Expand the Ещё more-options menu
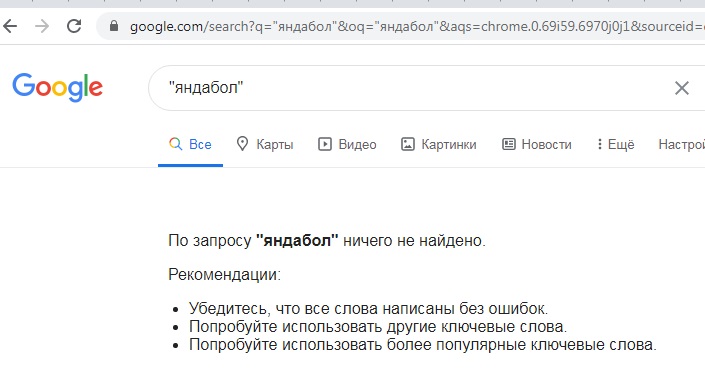Viewport: 705px width, 372px height. pyautogui.click(x=615, y=144)
